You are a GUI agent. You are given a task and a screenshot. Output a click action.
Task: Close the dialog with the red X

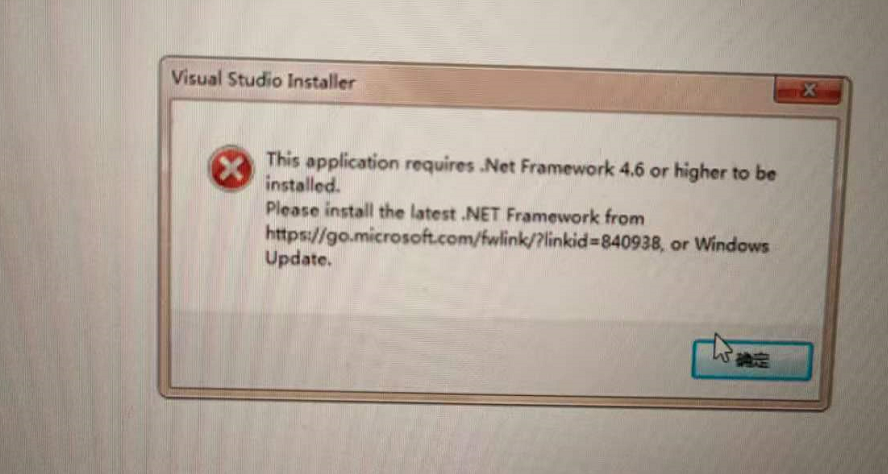coord(808,91)
